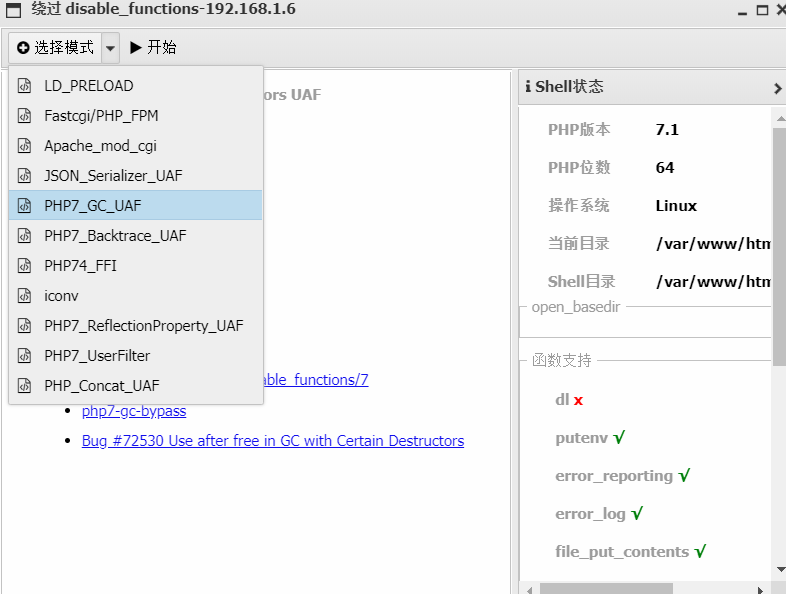Image resolution: width=786 pixels, height=594 pixels.
Task: Select PHP7_GC_UAF from the mode menu
Action: 93,206
